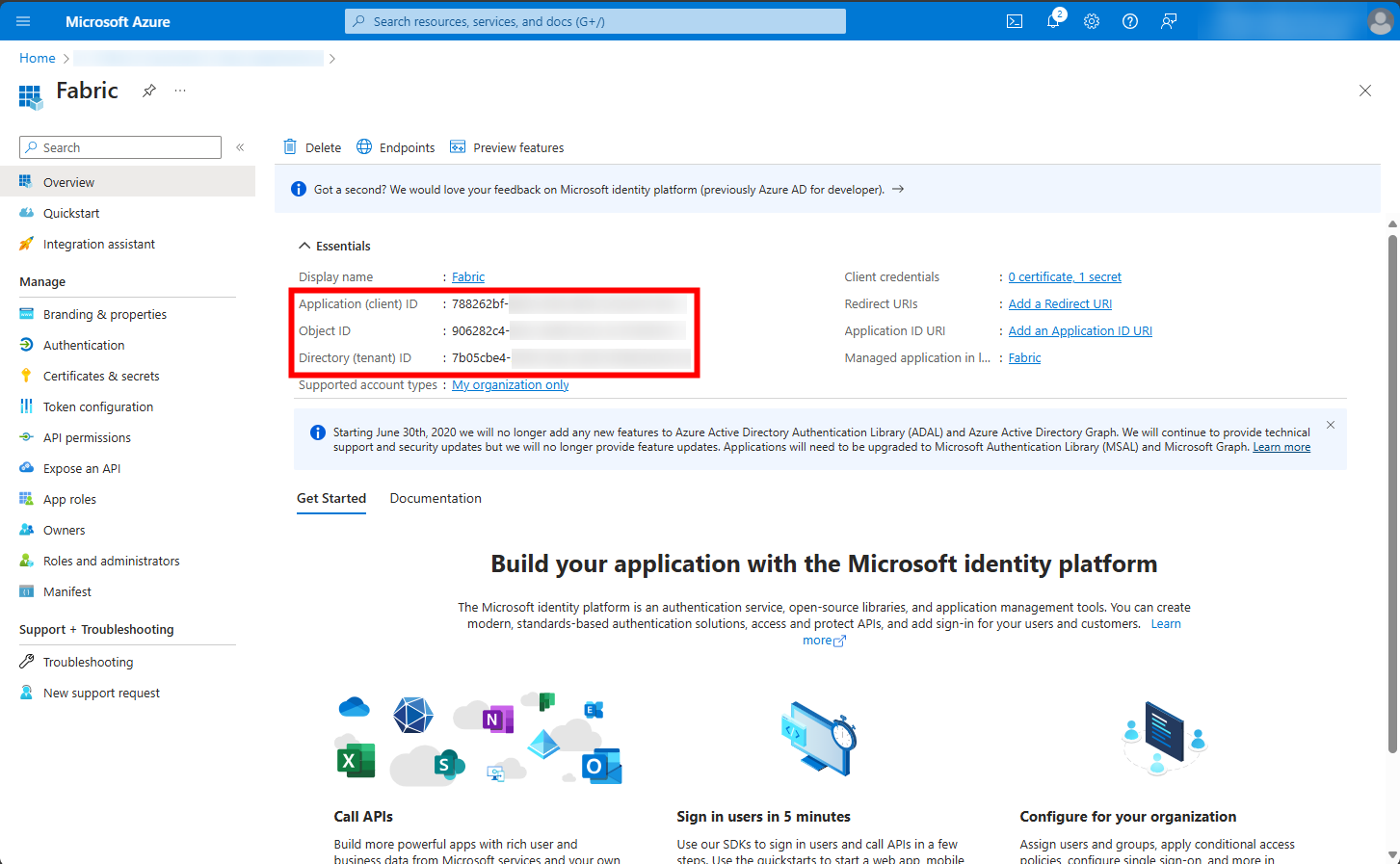
Task: Click 'My organization only' link
Action: (x=511, y=384)
